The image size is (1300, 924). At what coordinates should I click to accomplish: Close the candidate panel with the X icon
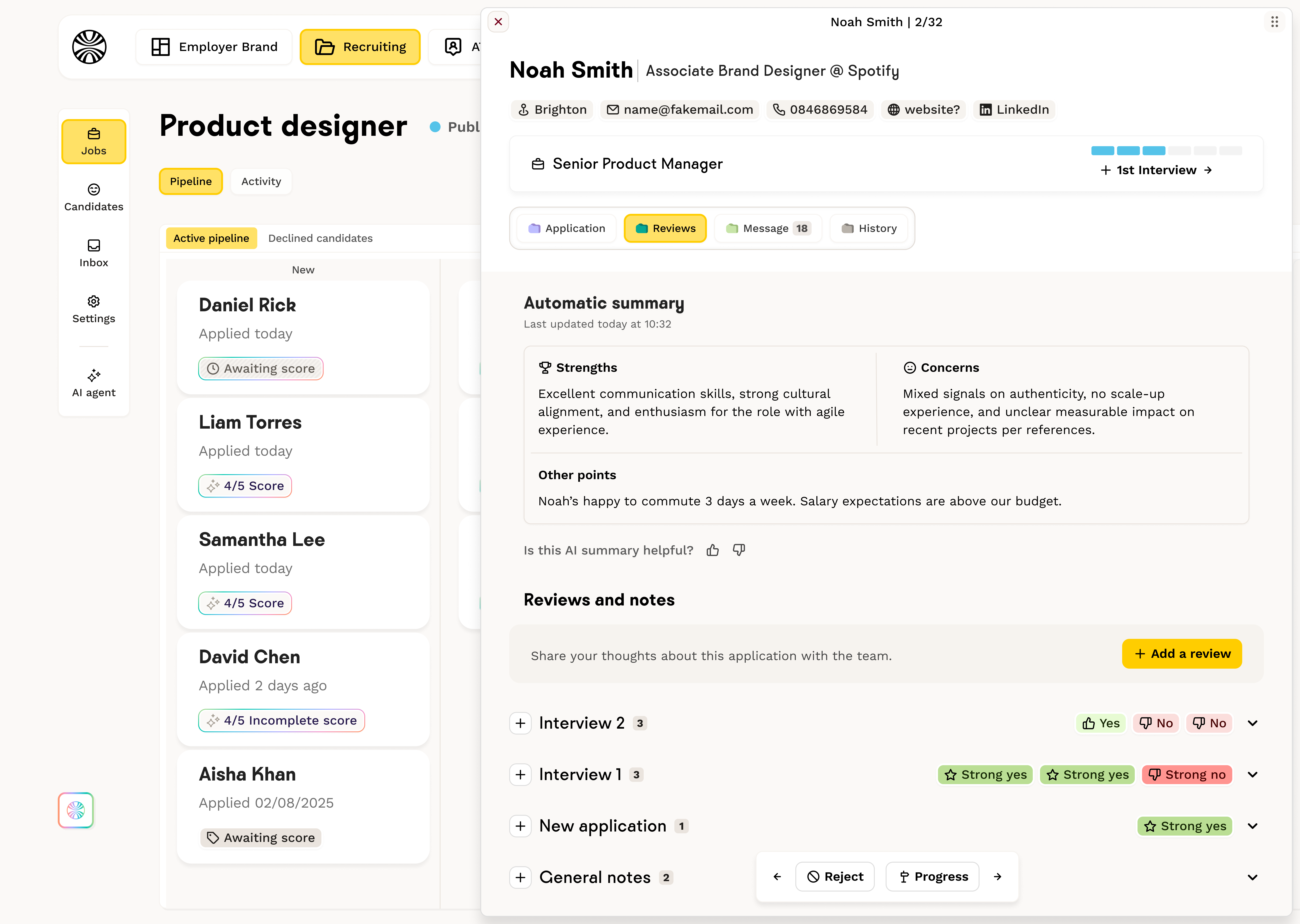498,22
